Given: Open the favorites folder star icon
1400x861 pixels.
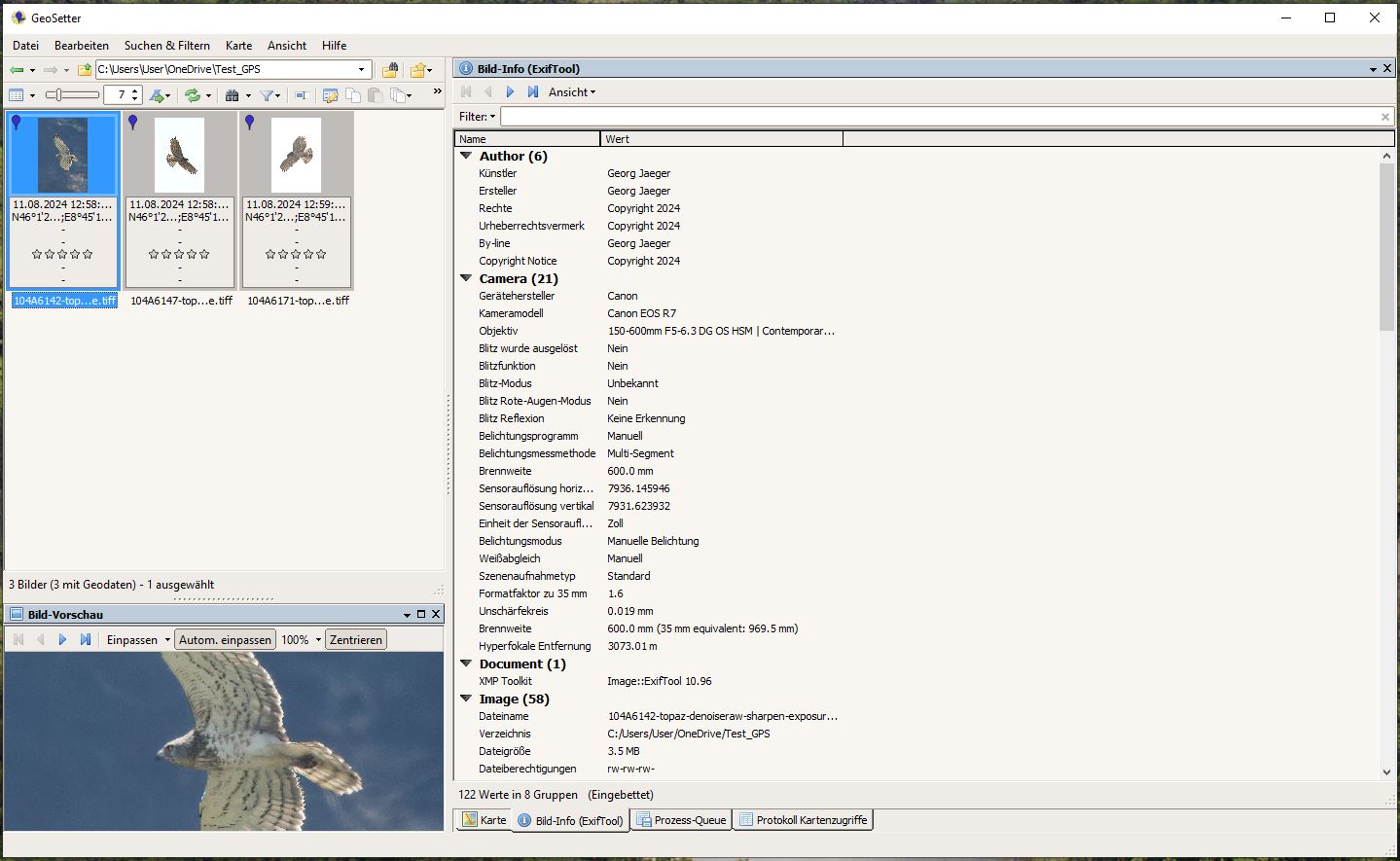Looking at the screenshot, I should [x=418, y=70].
